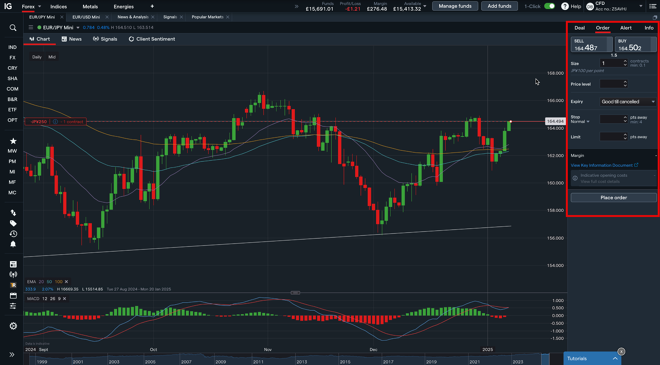
Task: Open the star favourites watchlist icon
Action: pos(13,141)
